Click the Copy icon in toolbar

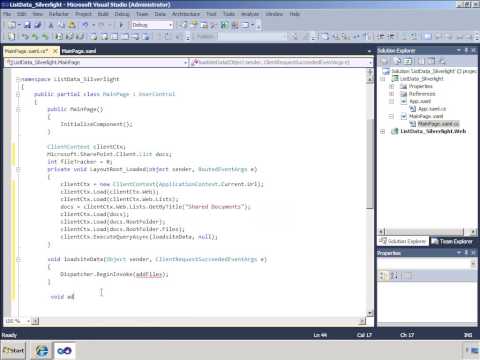[61, 25]
